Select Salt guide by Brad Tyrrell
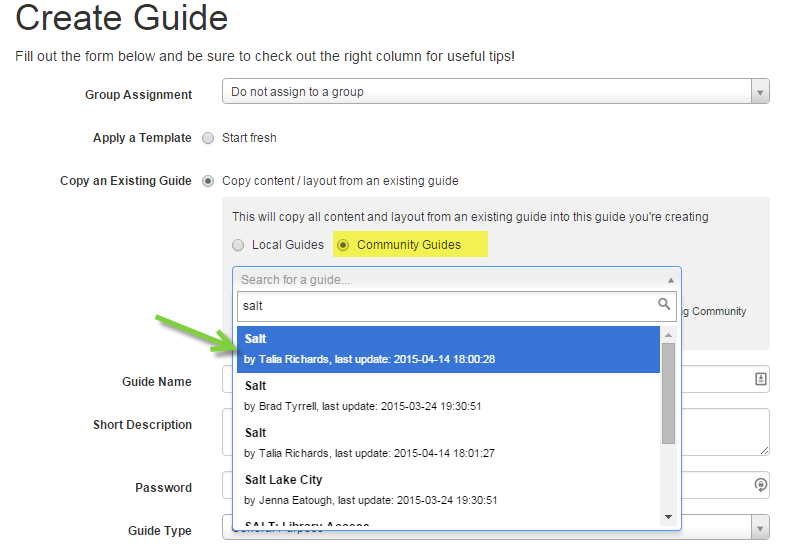This screenshot has width=801, height=544. pyautogui.click(x=449, y=396)
